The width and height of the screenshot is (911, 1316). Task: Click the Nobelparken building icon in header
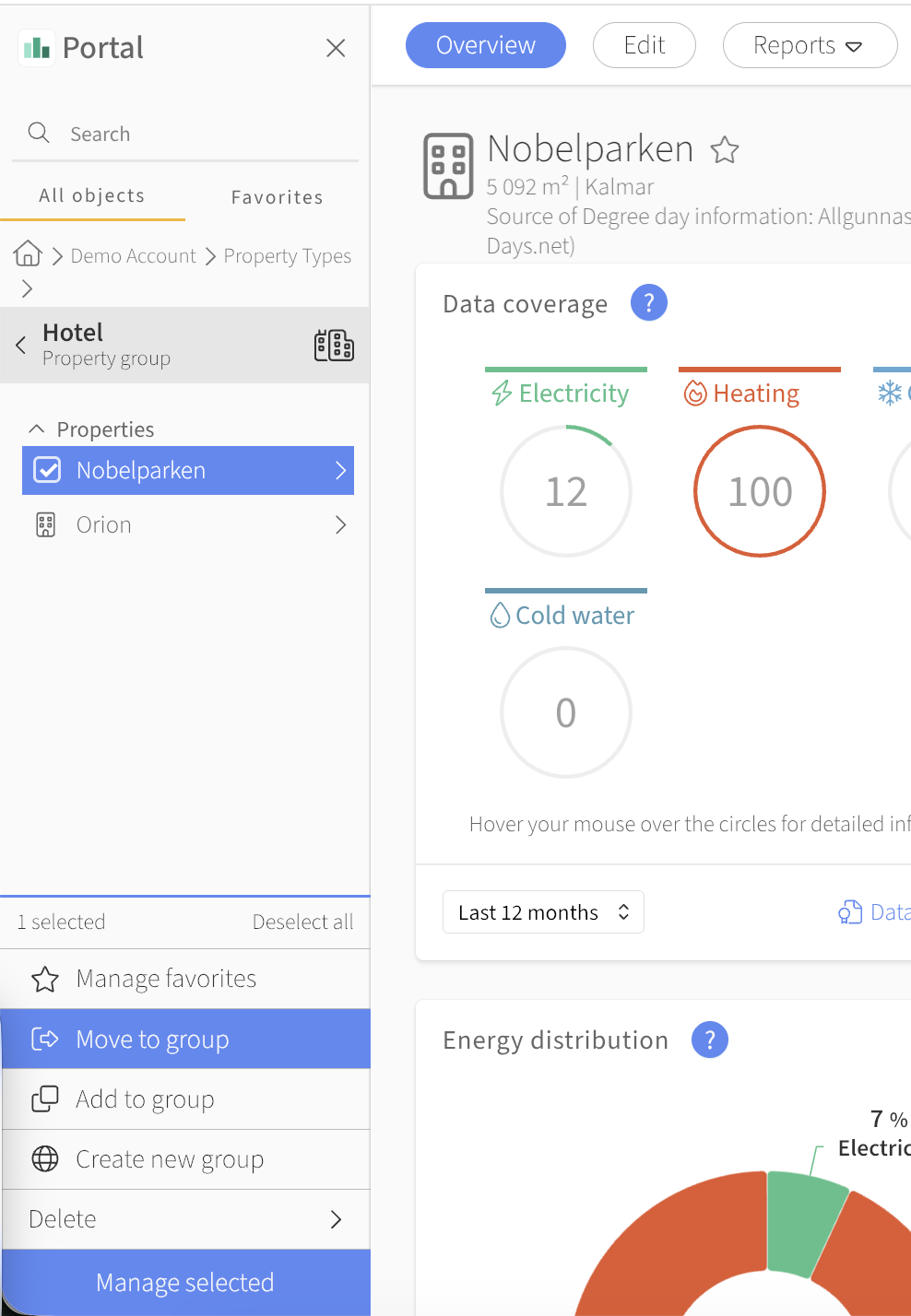click(x=448, y=166)
